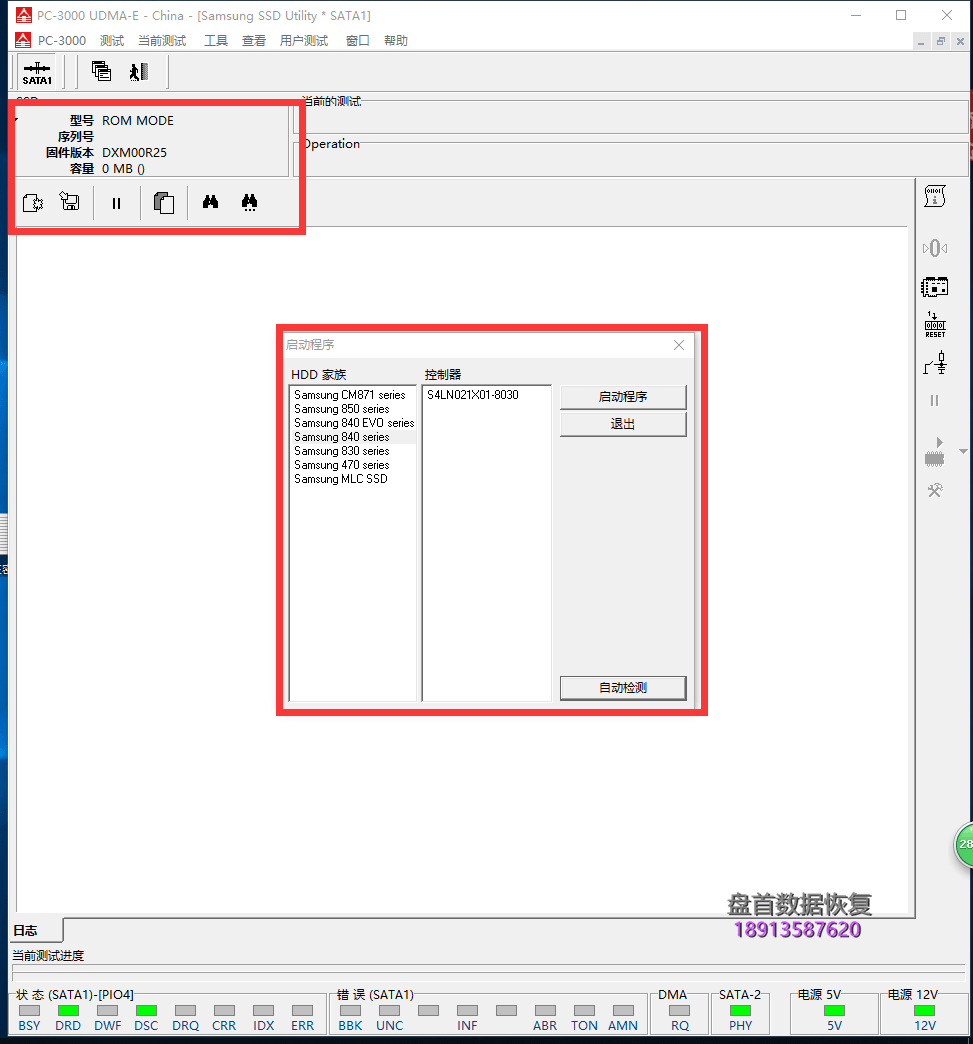Click the BSY status indicator
973x1044 pixels.
pos(29,1011)
